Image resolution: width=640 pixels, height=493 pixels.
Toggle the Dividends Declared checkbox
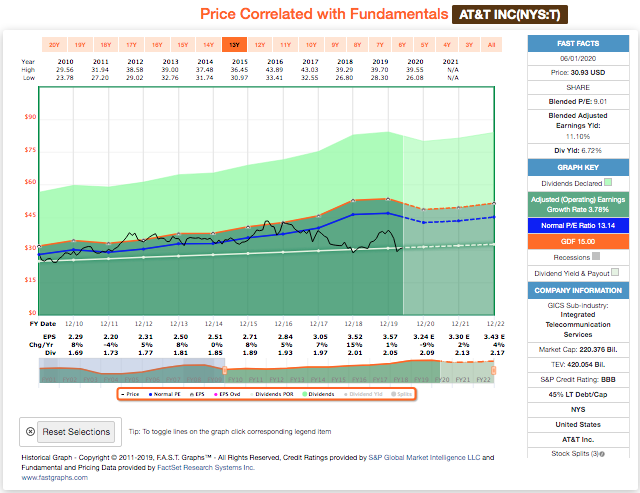[x=608, y=182]
